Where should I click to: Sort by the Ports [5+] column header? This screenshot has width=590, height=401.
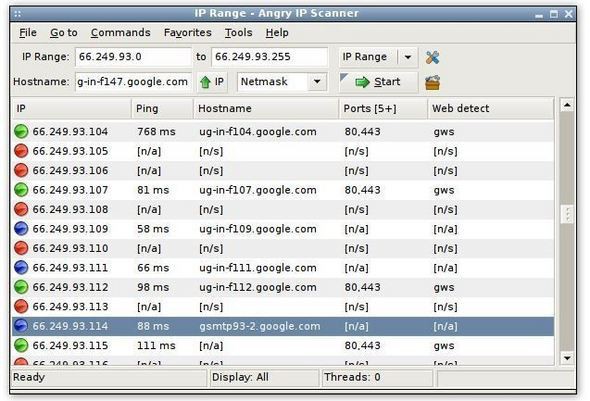[383, 109]
